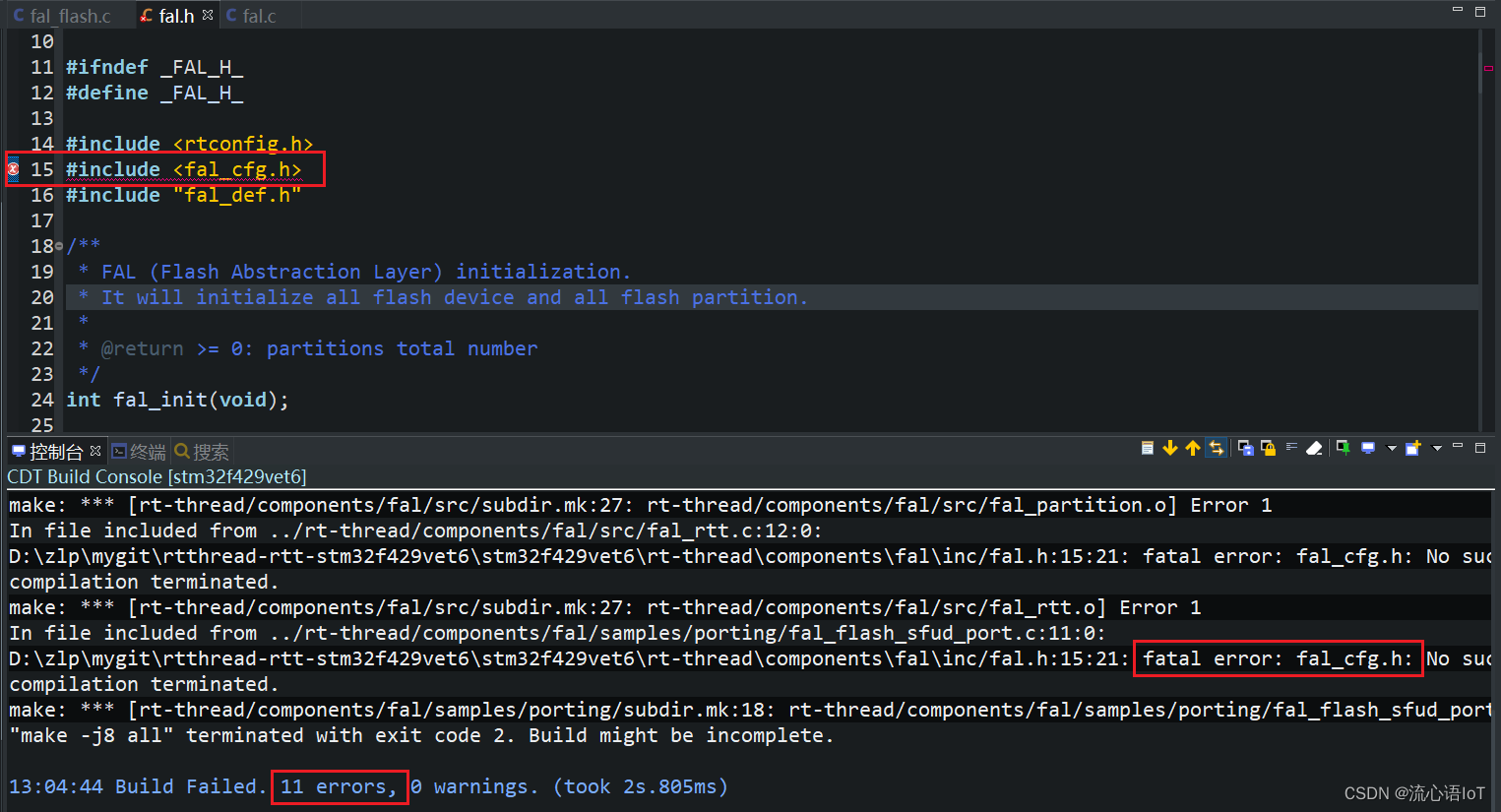Click the 'CDT Build Console [stm32f429vet6]' title
The width and height of the screenshot is (1501, 812).
[x=156, y=476]
